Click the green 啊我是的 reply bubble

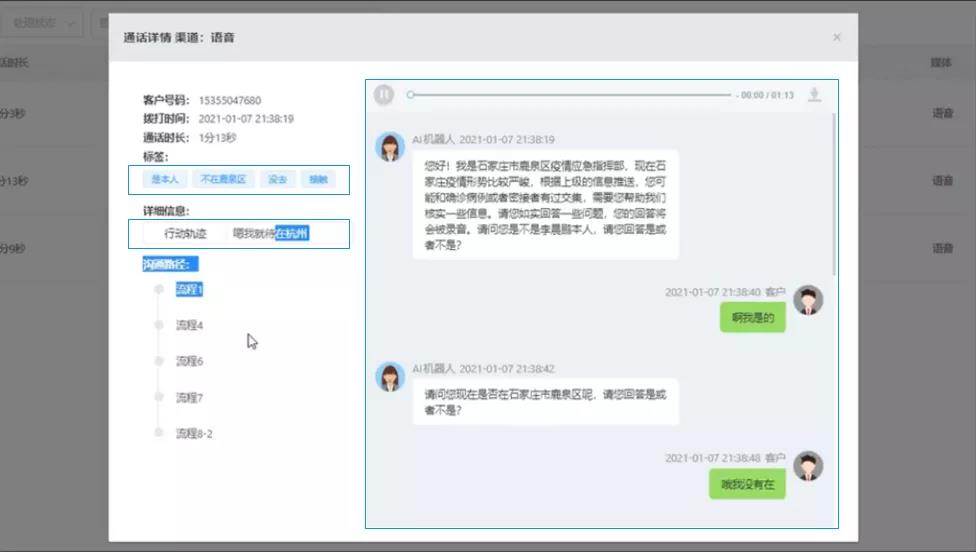752,318
